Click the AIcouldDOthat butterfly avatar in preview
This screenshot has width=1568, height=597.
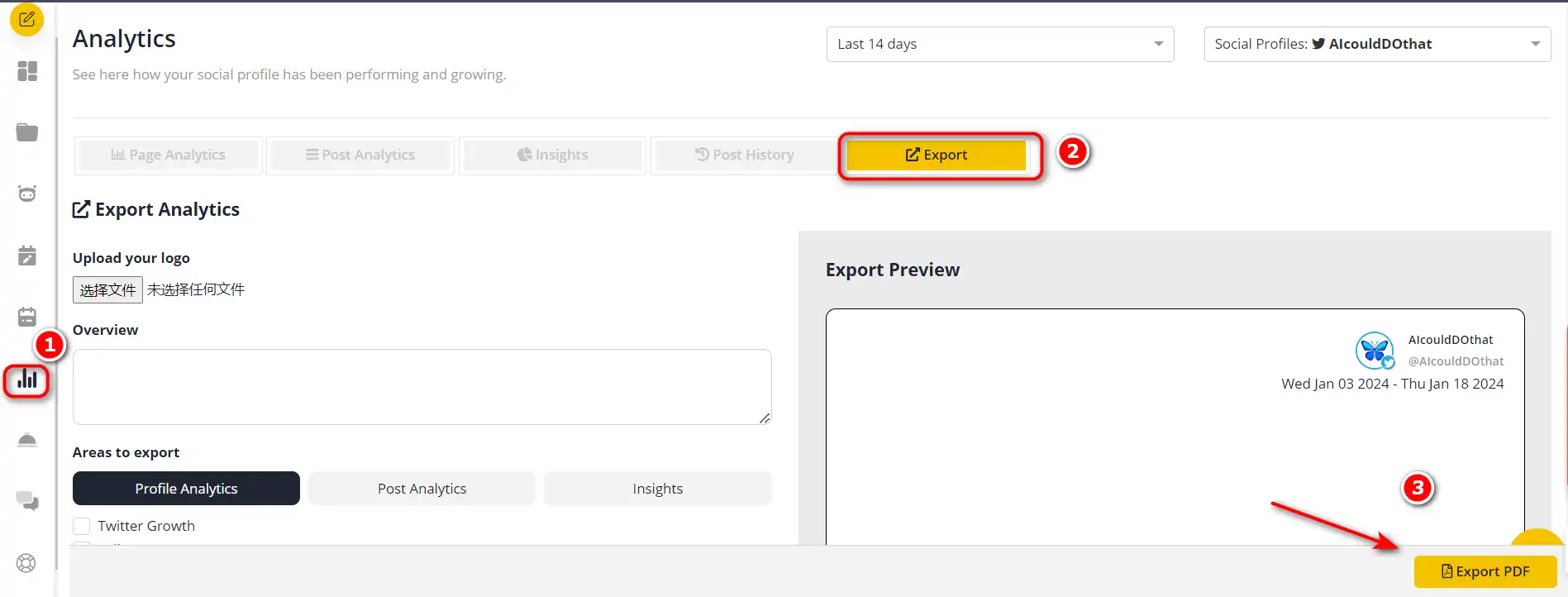tap(1375, 351)
